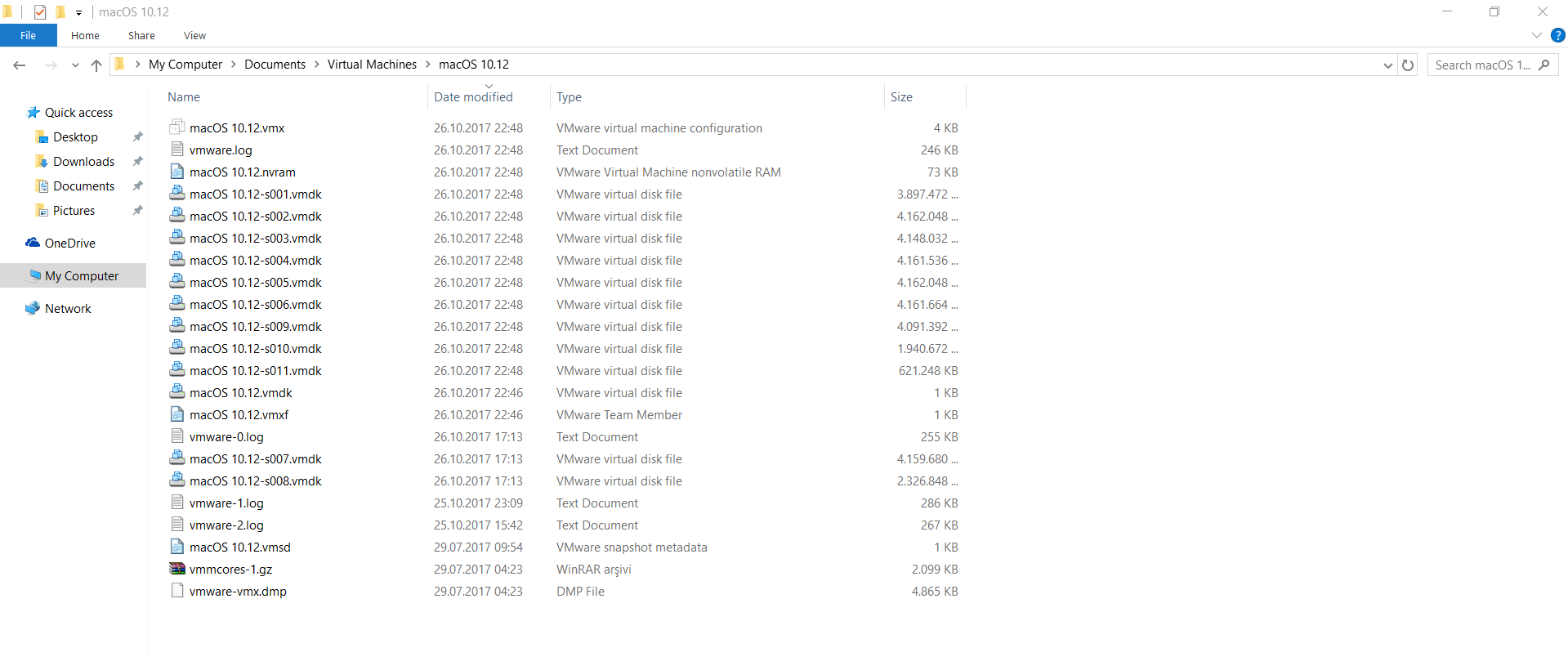Refresh the current folder view

1408,65
